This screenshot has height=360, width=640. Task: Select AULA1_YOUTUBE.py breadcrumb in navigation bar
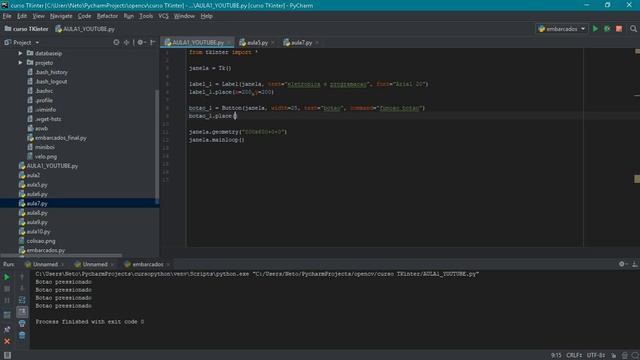click(x=85, y=29)
